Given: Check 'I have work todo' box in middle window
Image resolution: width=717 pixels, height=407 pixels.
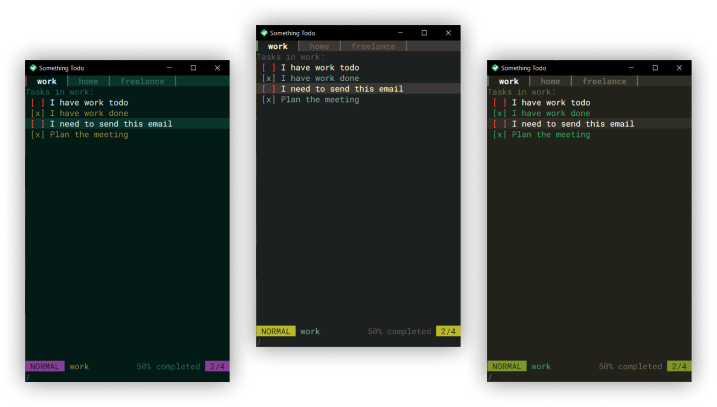Looking at the screenshot, I should pyautogui.click(x=268, y=68).
